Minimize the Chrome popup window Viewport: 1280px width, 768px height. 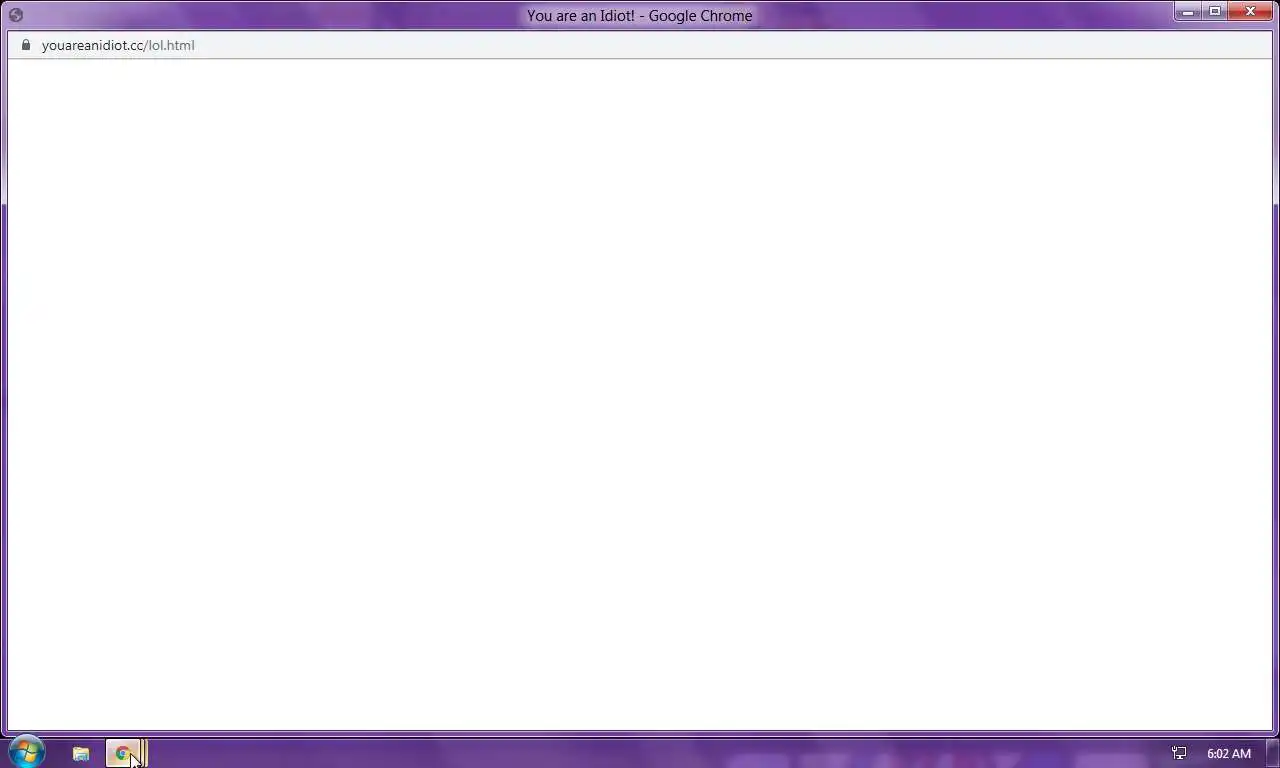pos(1188,12)
